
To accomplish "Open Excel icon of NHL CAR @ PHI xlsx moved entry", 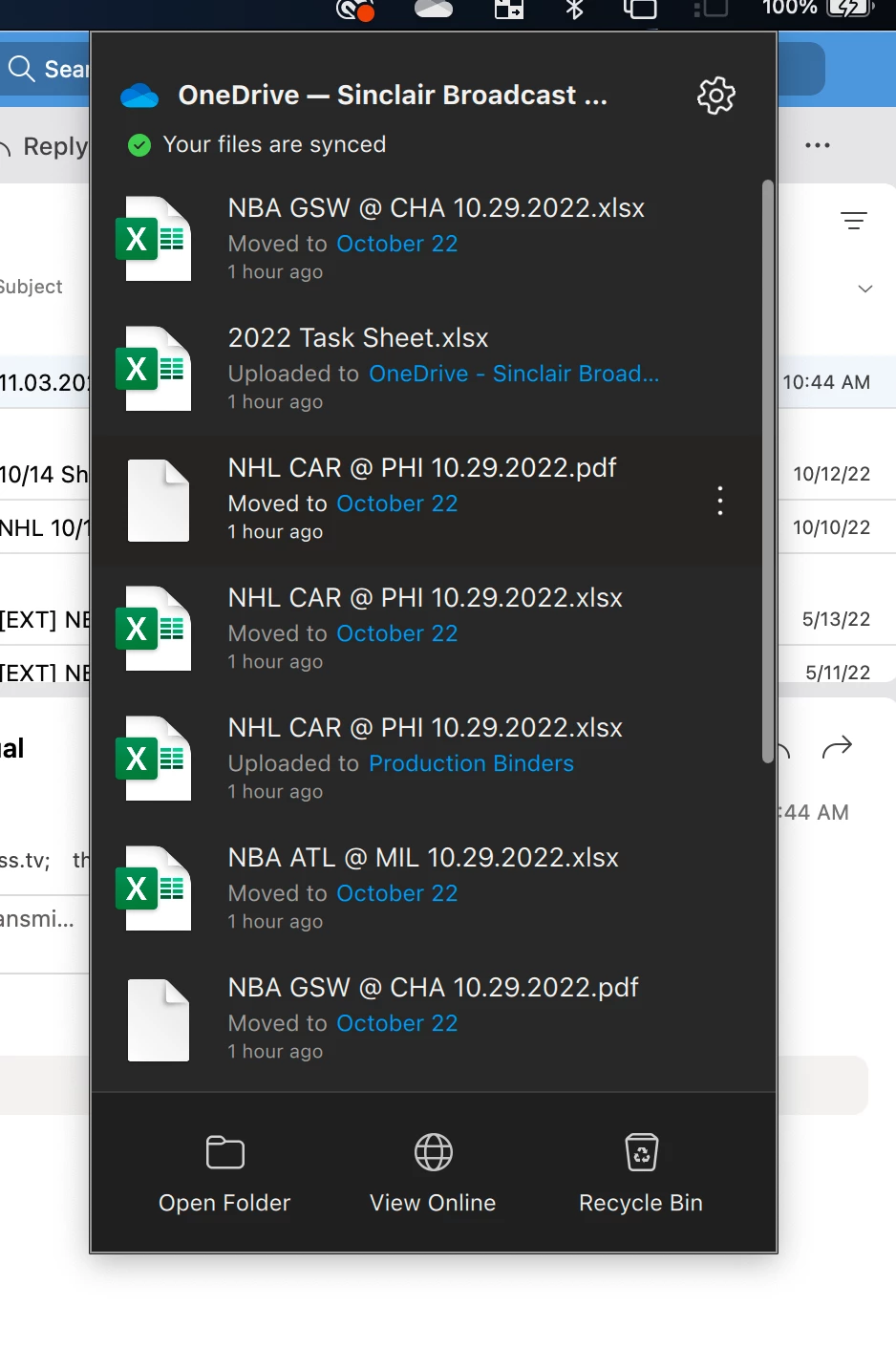I will coord(154,629).
